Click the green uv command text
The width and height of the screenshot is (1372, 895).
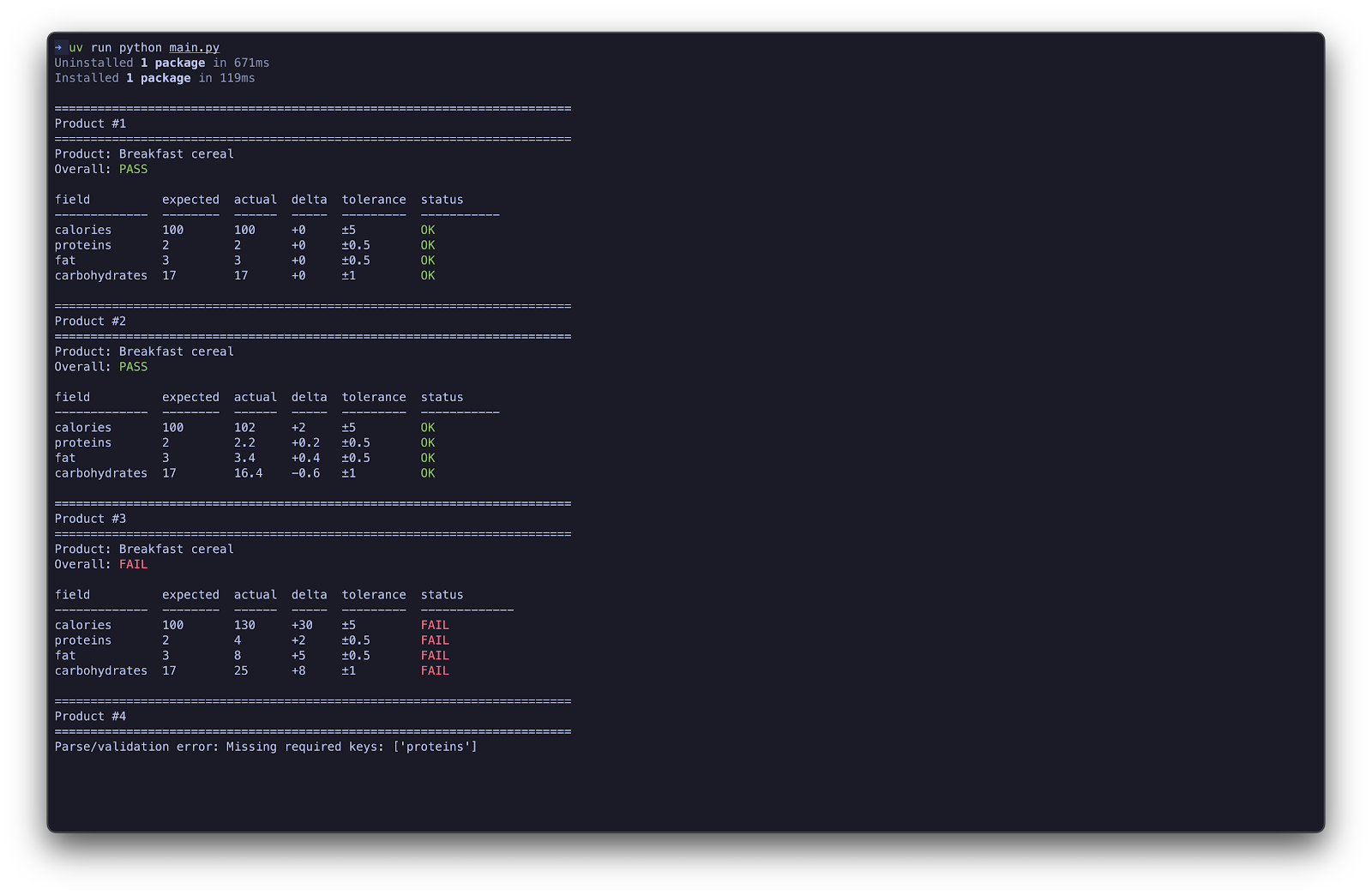75,48
